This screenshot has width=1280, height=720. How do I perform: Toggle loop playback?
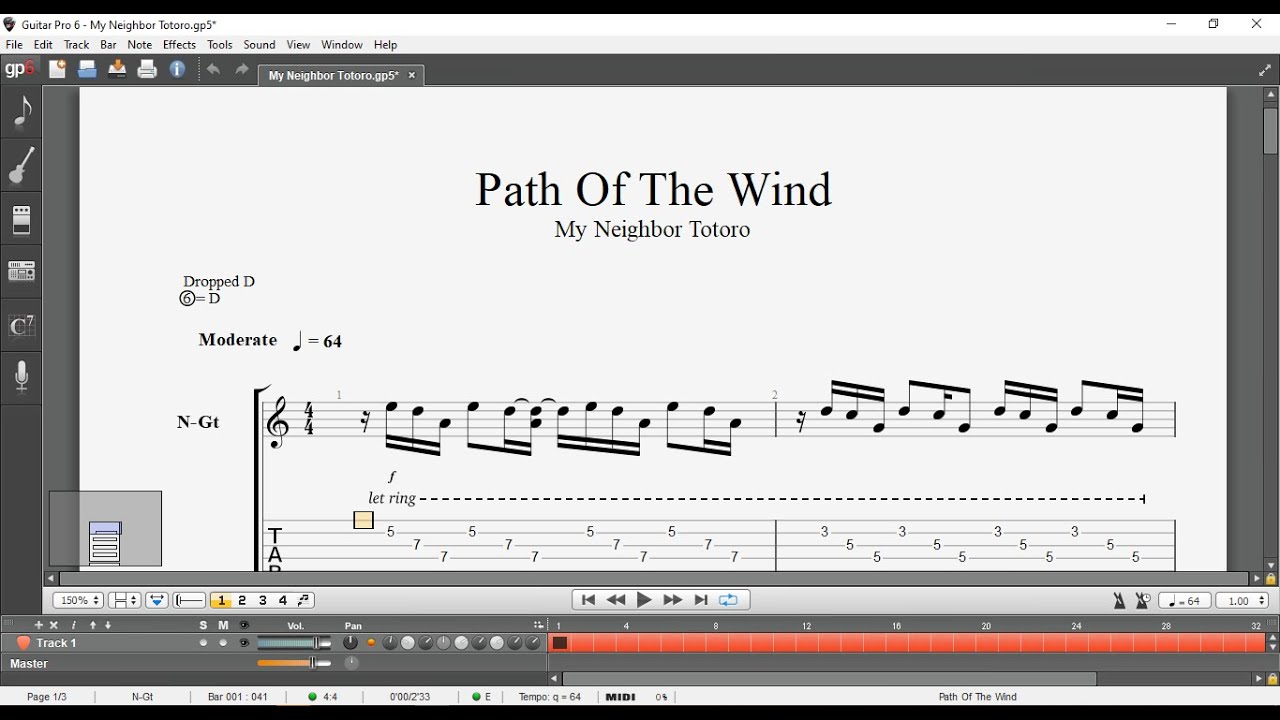point(729,600)
